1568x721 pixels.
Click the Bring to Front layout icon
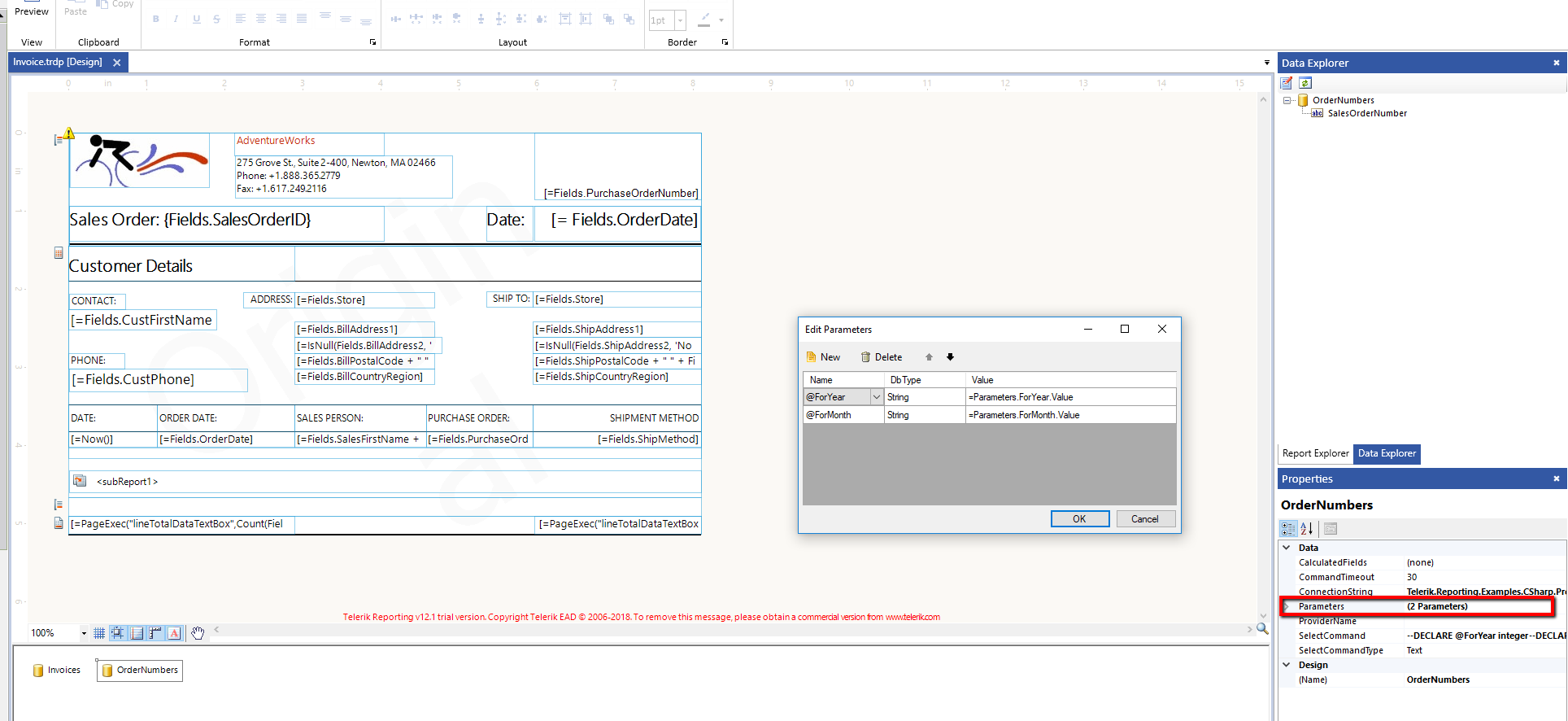pos(608,19)
